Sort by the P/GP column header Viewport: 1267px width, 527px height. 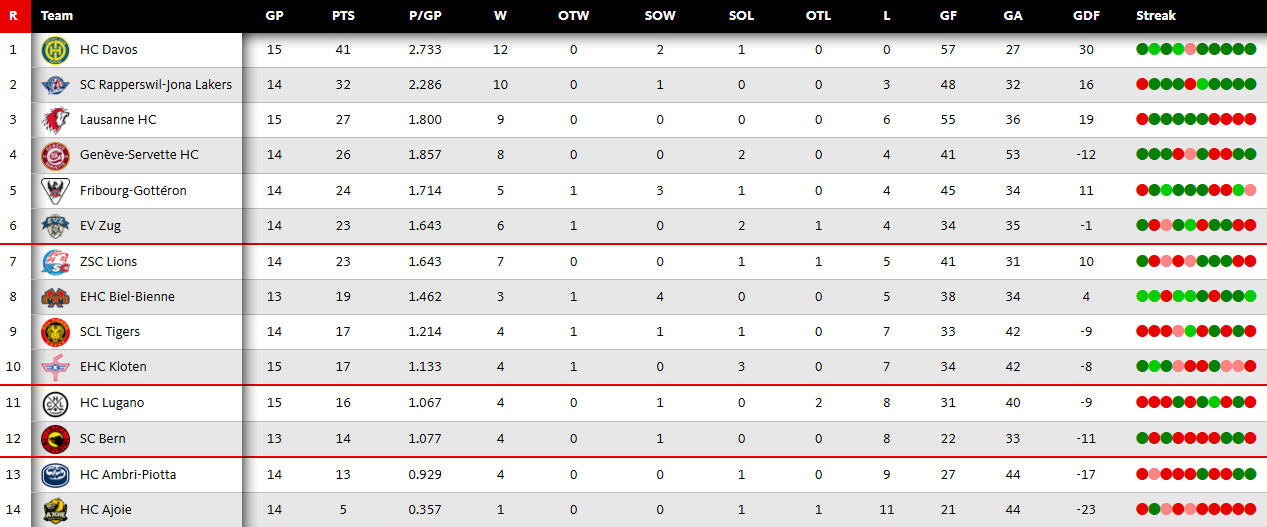tap(425, 16)
